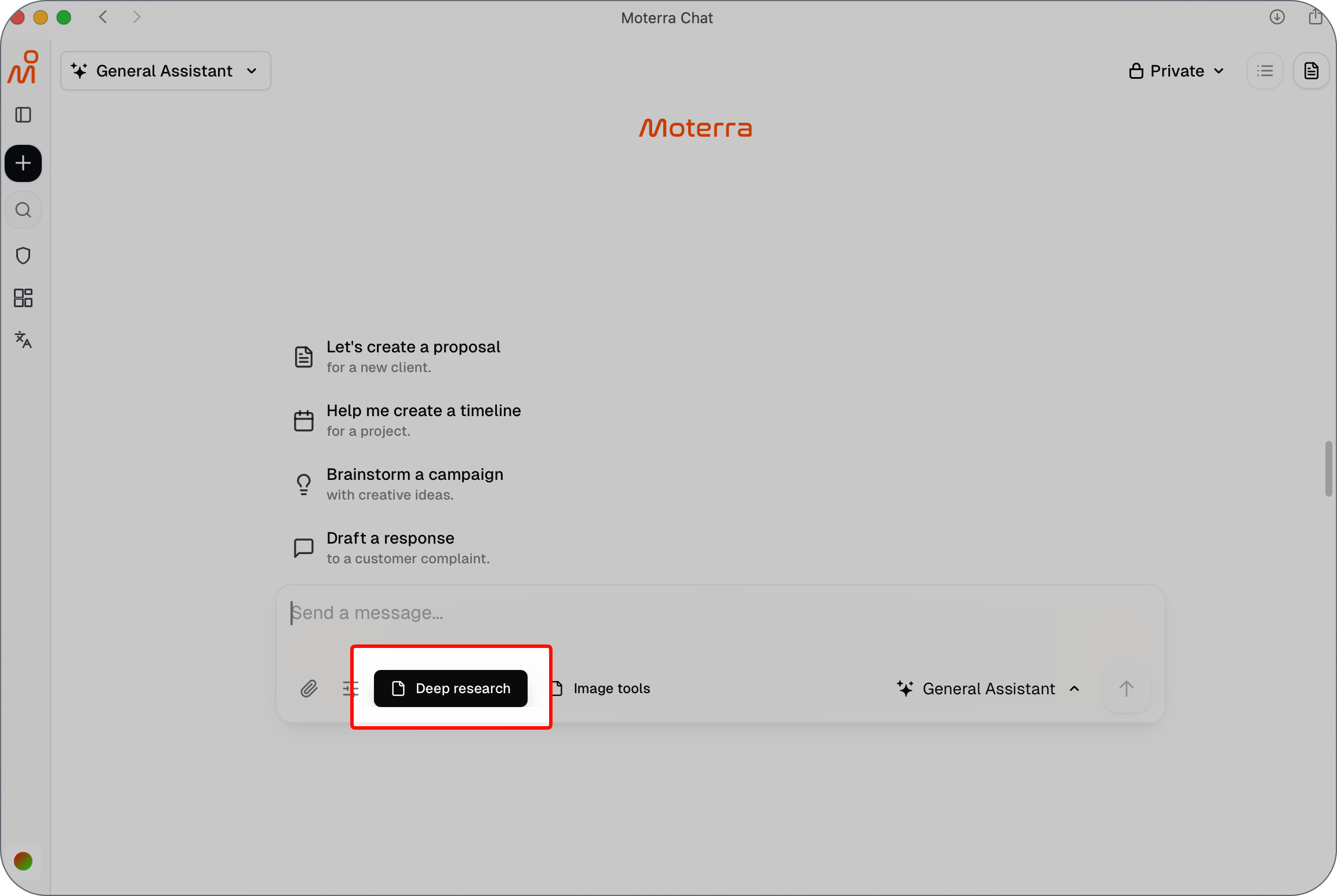This screenshot has height=896, width=1337.
Task: Open the document panel icon top right
Action: pyautogui.click(x=1311, y=71)
